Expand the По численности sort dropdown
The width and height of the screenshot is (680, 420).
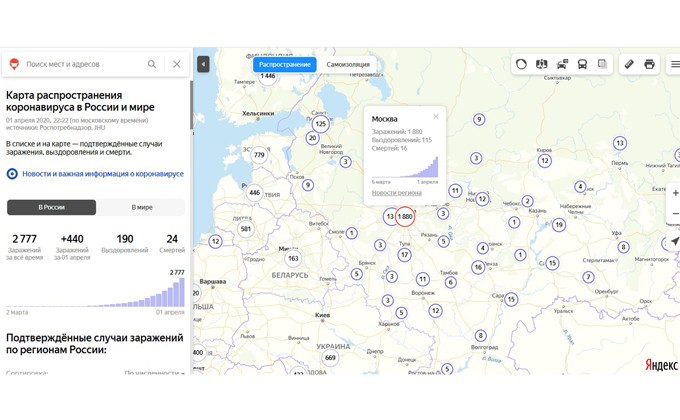tap(153, 373)
